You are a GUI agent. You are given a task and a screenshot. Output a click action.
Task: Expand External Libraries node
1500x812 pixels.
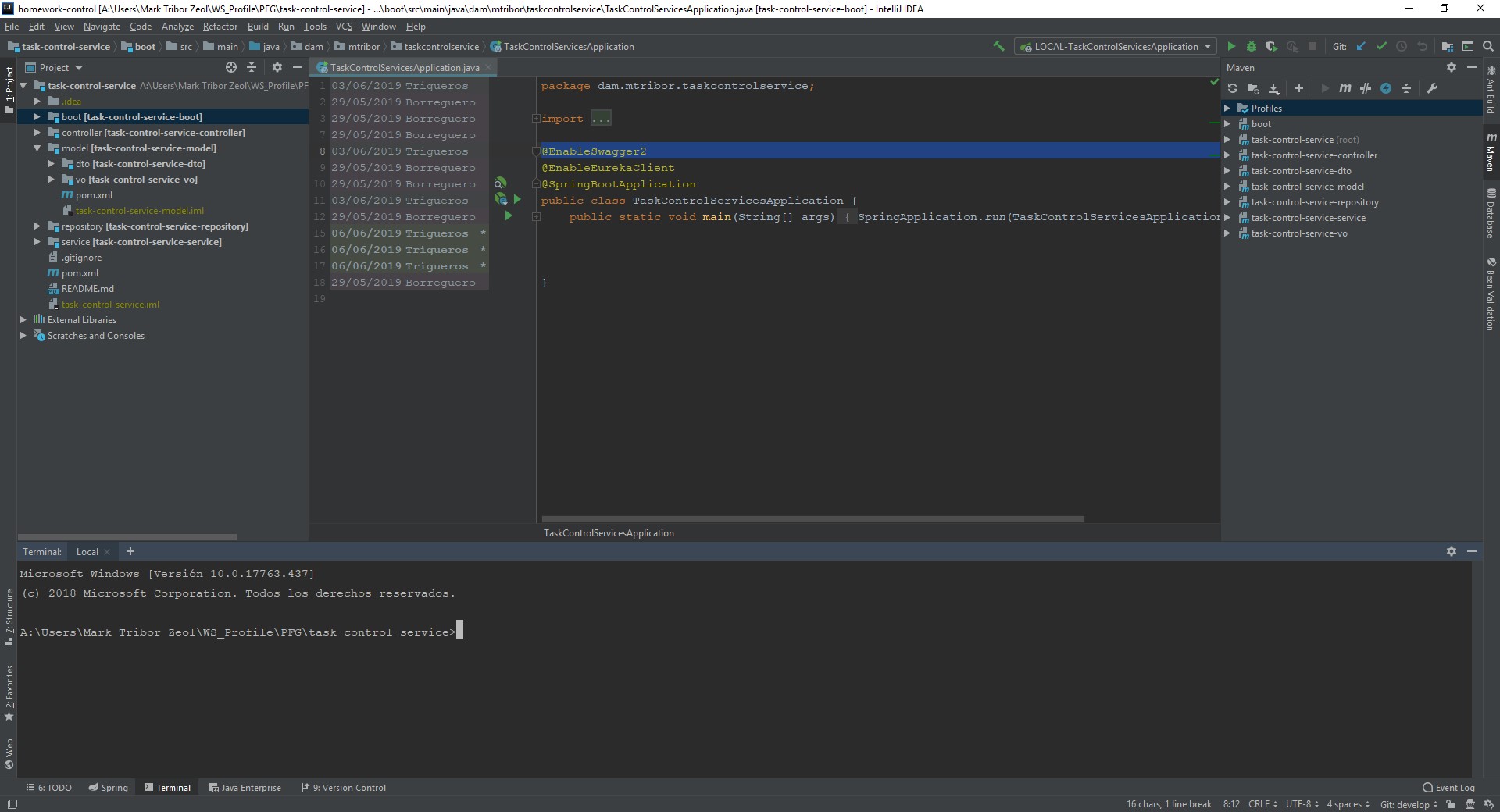pos(23,320)
